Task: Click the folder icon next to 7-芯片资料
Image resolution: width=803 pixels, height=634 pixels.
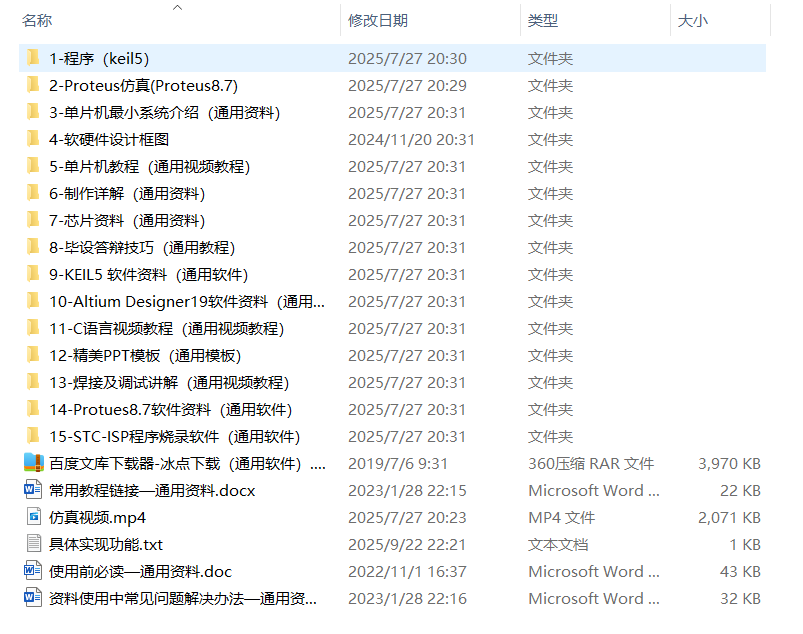Action: pos(33,220)
